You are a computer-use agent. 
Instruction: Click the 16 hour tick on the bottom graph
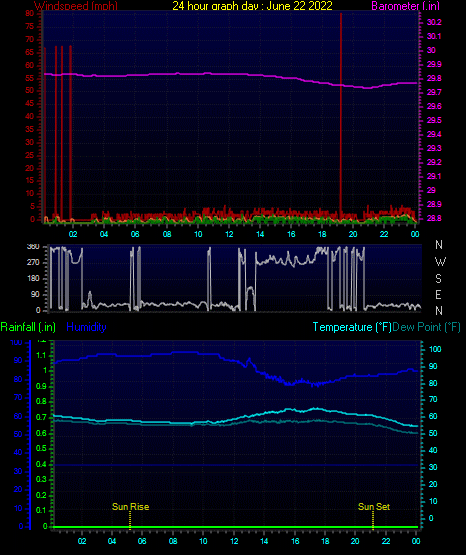coord(295,541)
